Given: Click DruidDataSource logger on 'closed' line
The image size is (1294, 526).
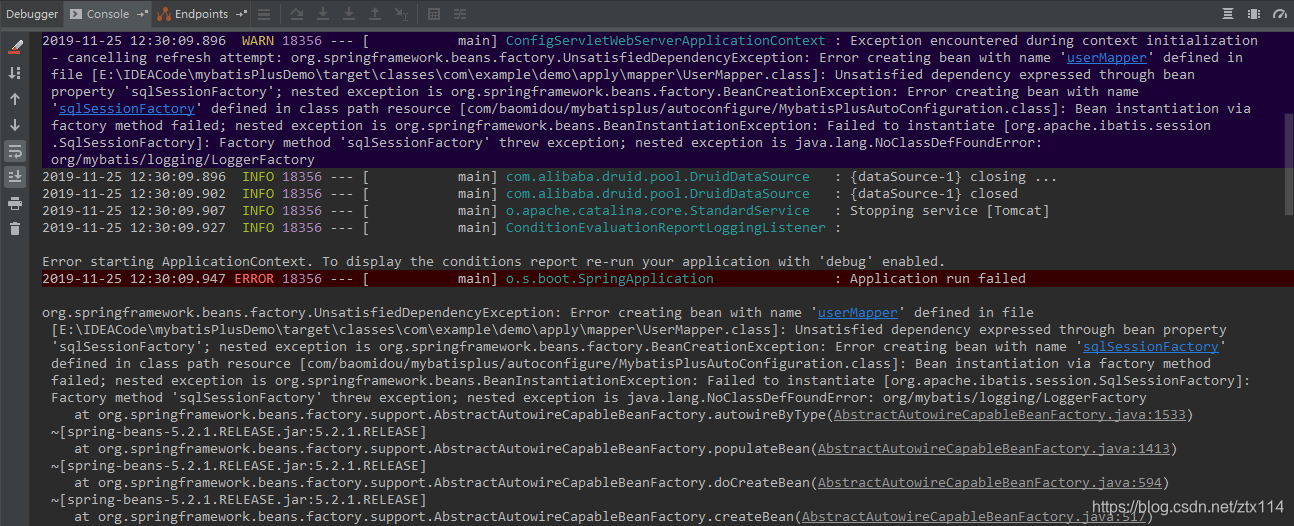Looking at the screenshot, I should point(658,194).
